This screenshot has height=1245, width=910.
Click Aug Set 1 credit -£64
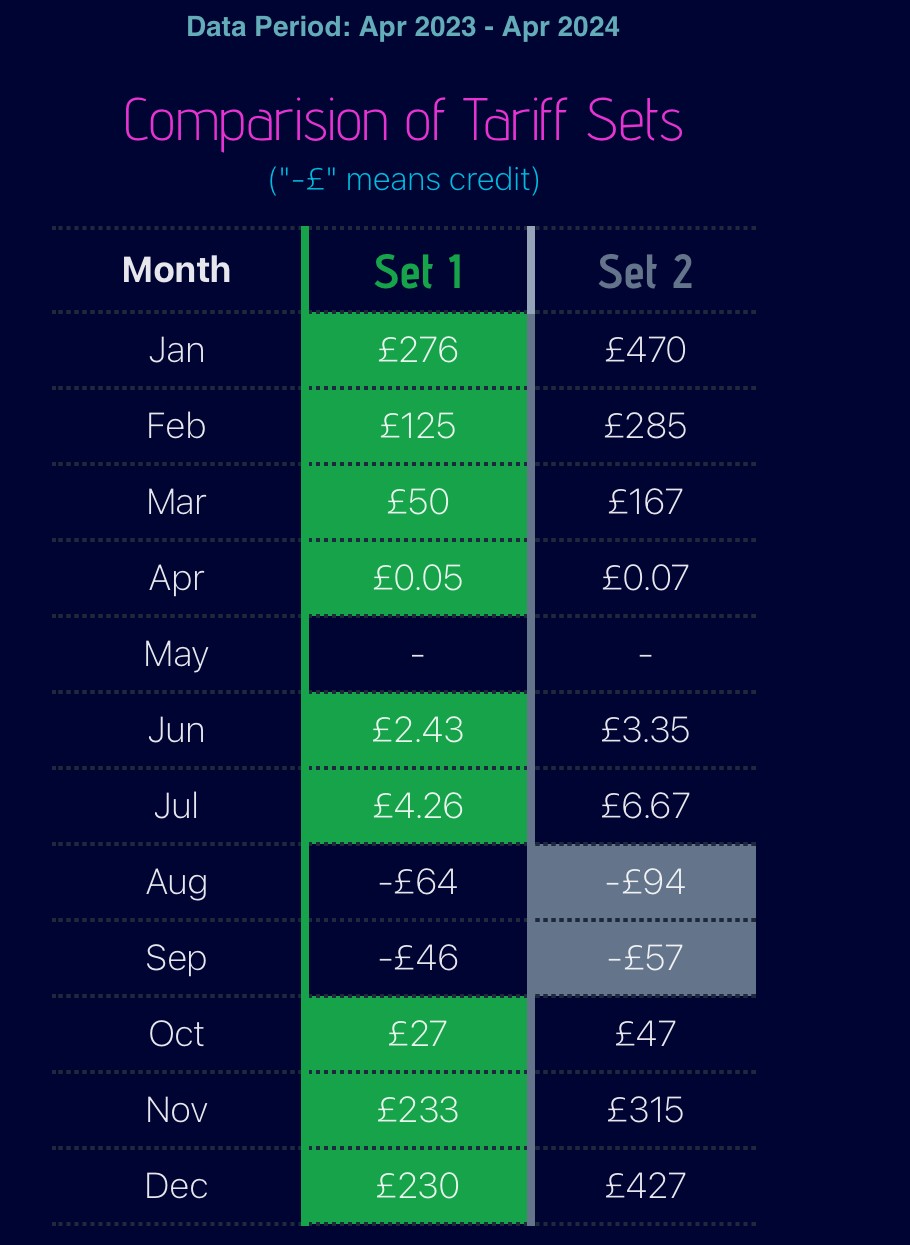coord(418,882)
